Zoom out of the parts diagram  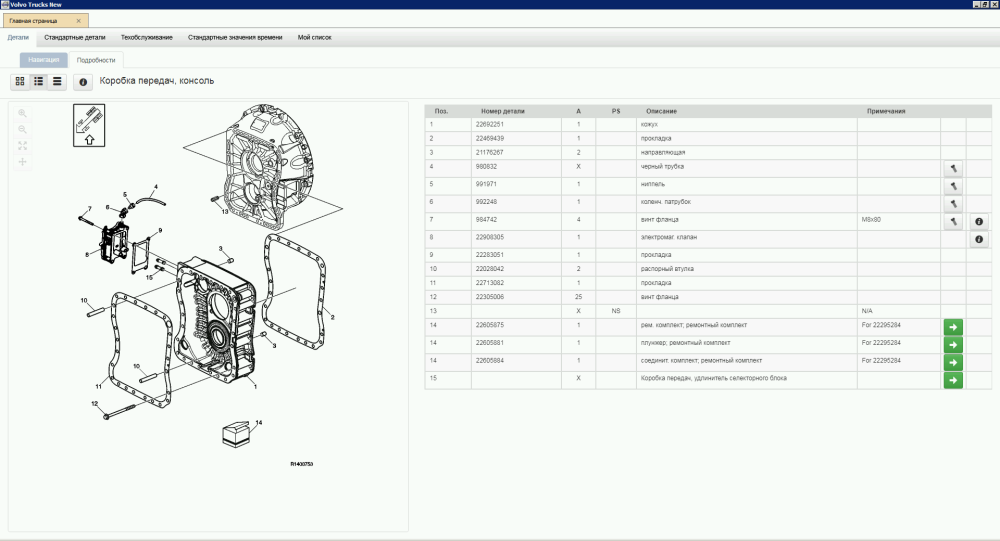(22, 130)
